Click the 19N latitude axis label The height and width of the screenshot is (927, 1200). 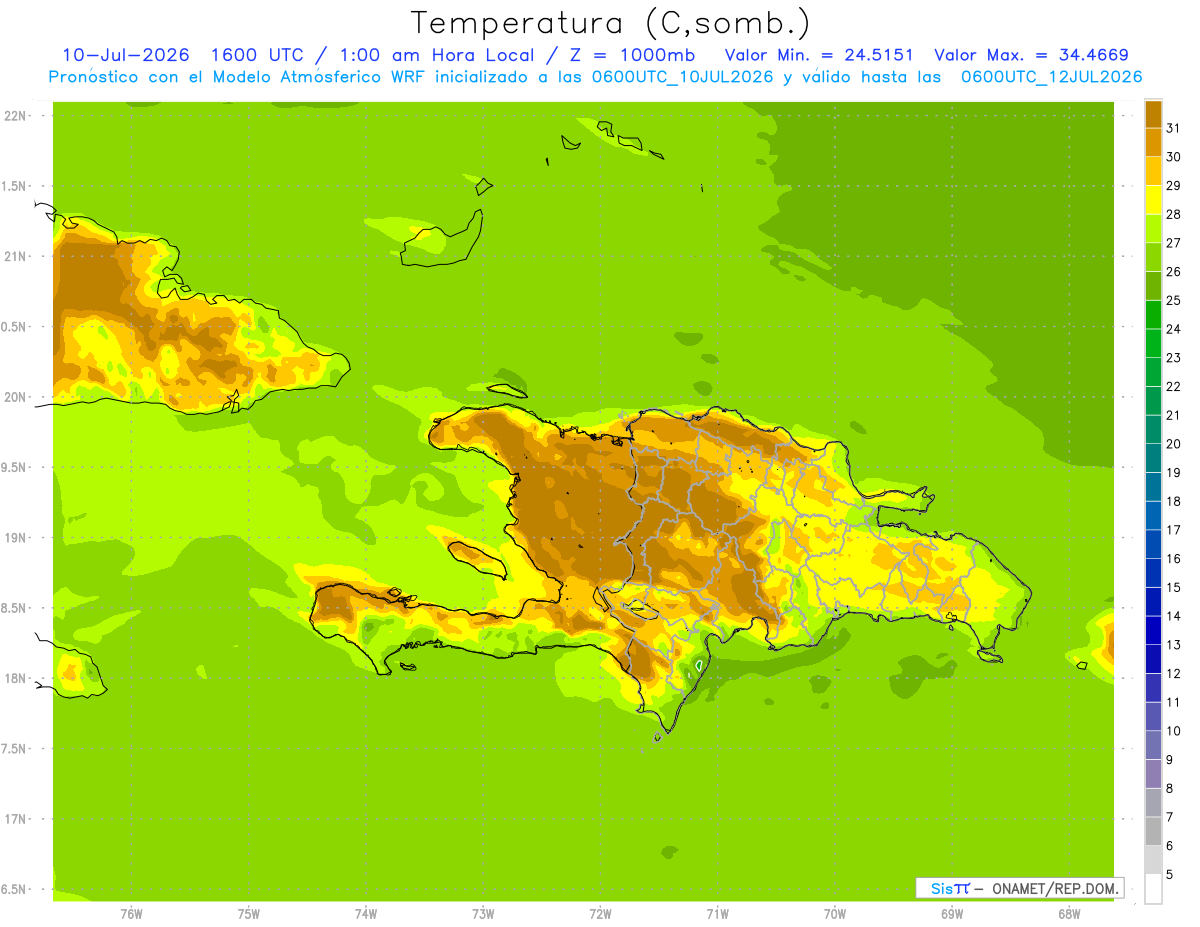(16, 538)
